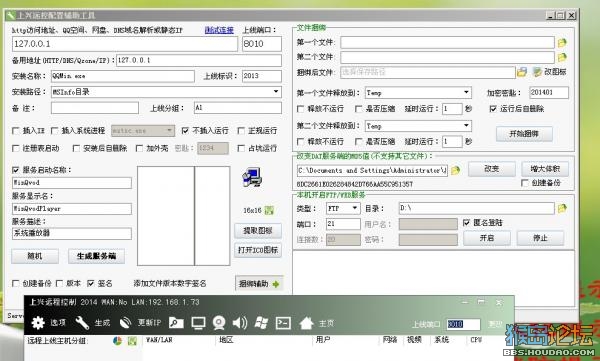This screenshot has width=600, height=361.
Task: Click the 测试连接 link
Action: 219,30
